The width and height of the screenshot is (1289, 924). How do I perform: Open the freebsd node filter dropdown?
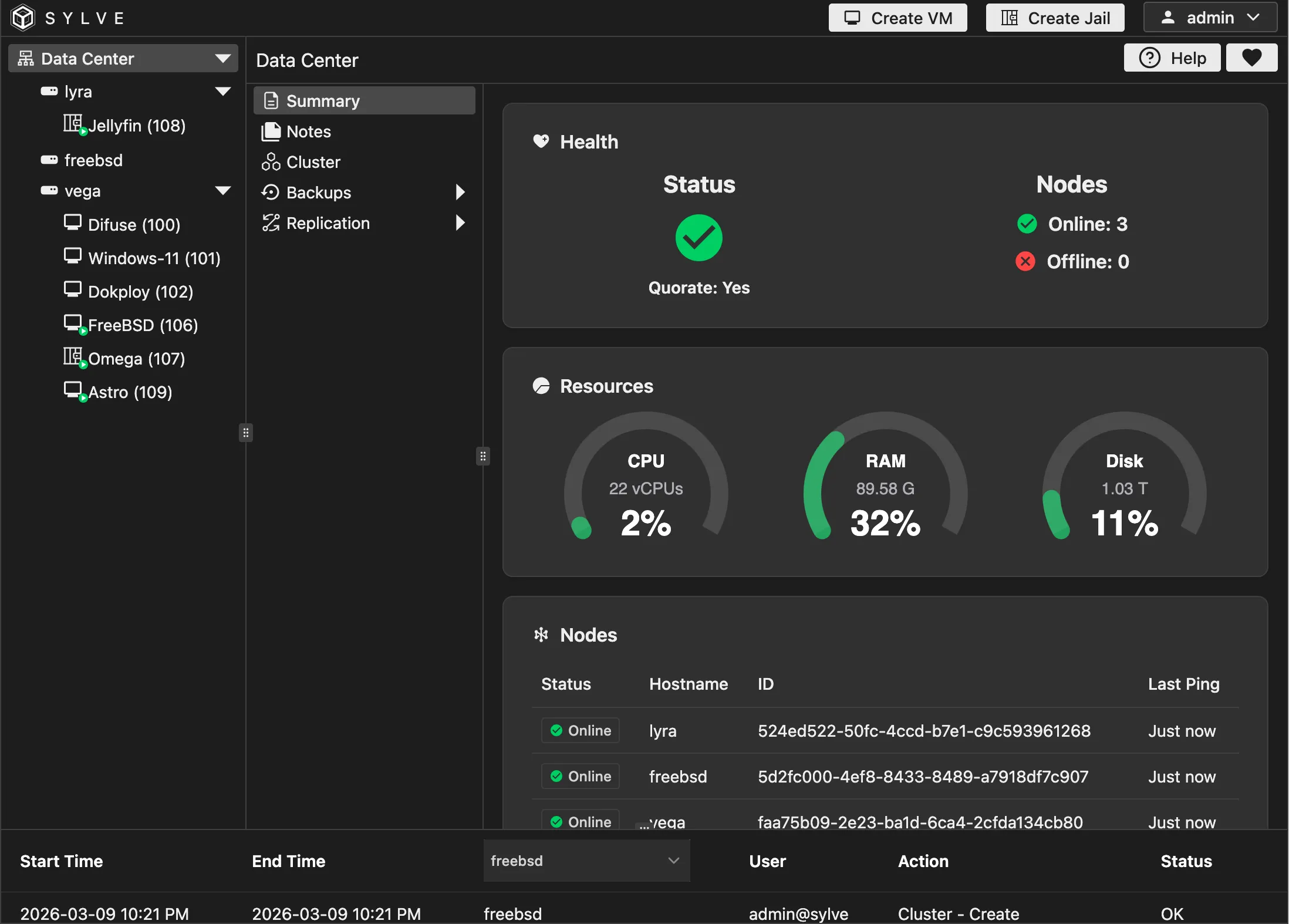click(585, 861)
